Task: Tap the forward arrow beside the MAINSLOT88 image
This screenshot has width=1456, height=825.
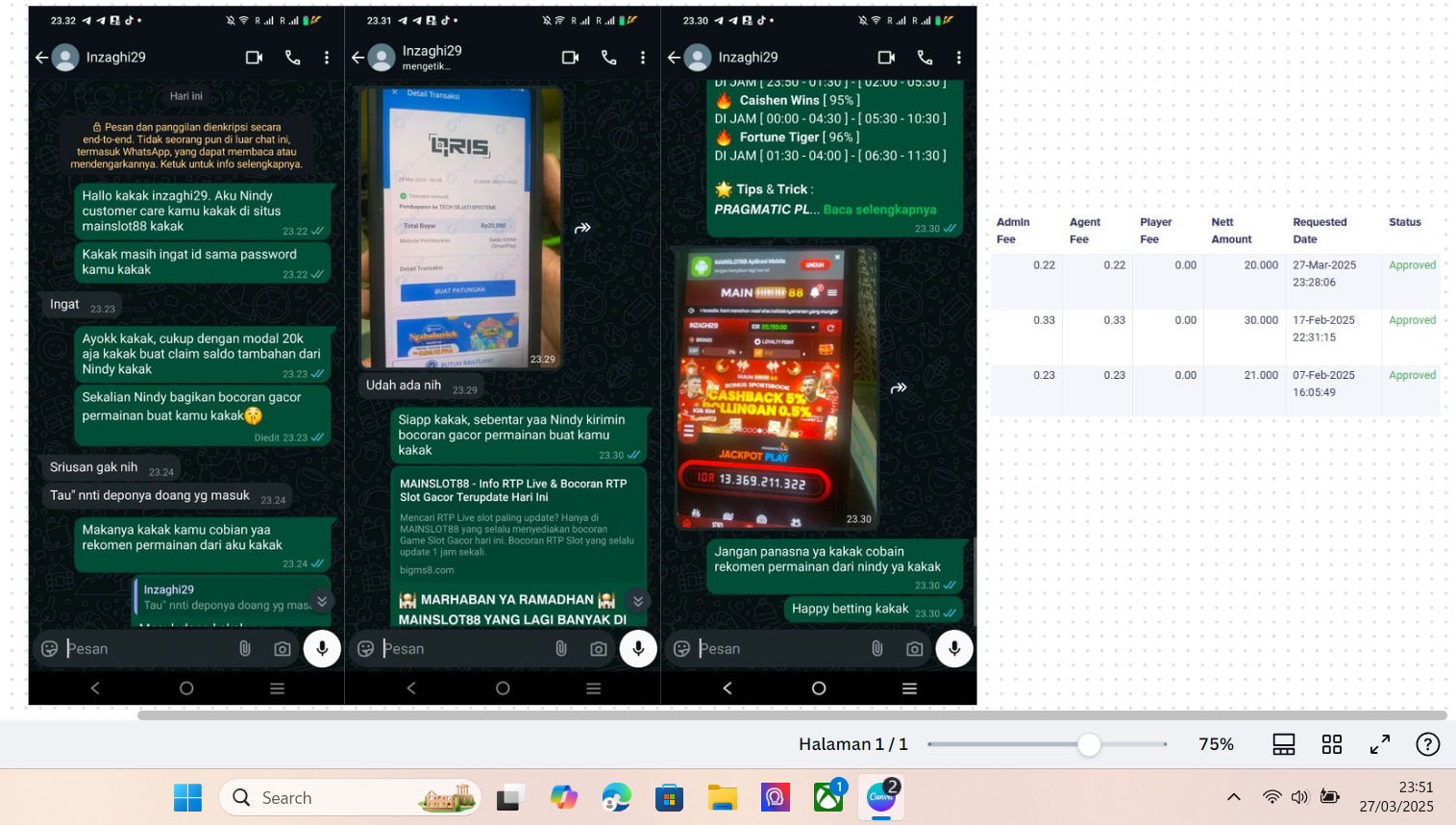Action: (899, 387)
